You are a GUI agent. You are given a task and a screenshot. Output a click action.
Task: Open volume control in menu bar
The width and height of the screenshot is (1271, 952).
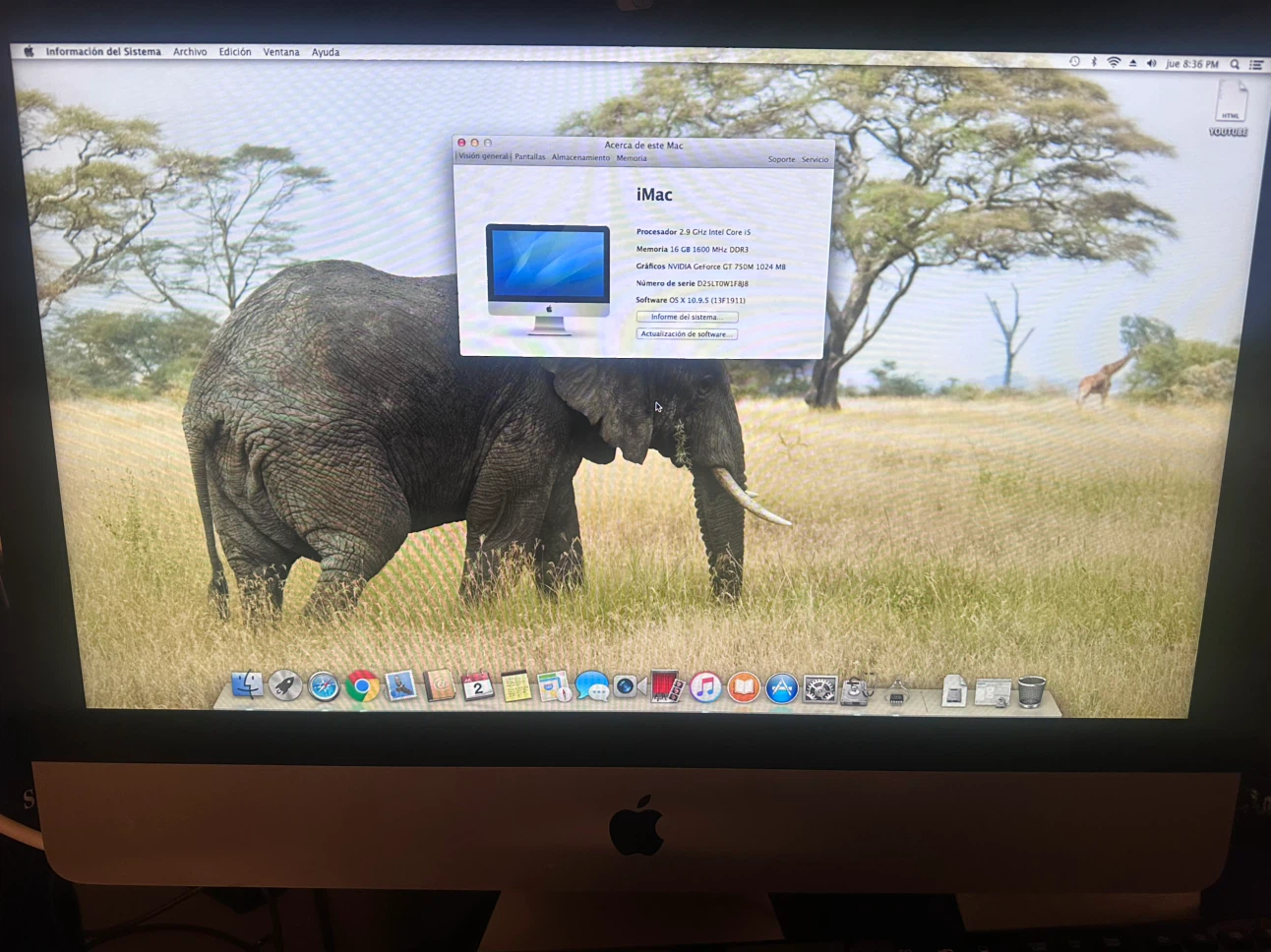click(1151, 63)
